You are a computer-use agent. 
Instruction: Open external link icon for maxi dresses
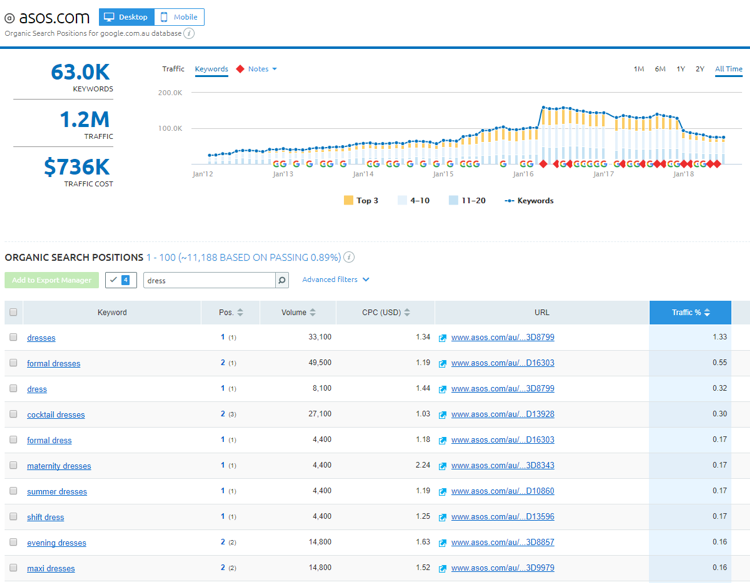tap(442, 569)
